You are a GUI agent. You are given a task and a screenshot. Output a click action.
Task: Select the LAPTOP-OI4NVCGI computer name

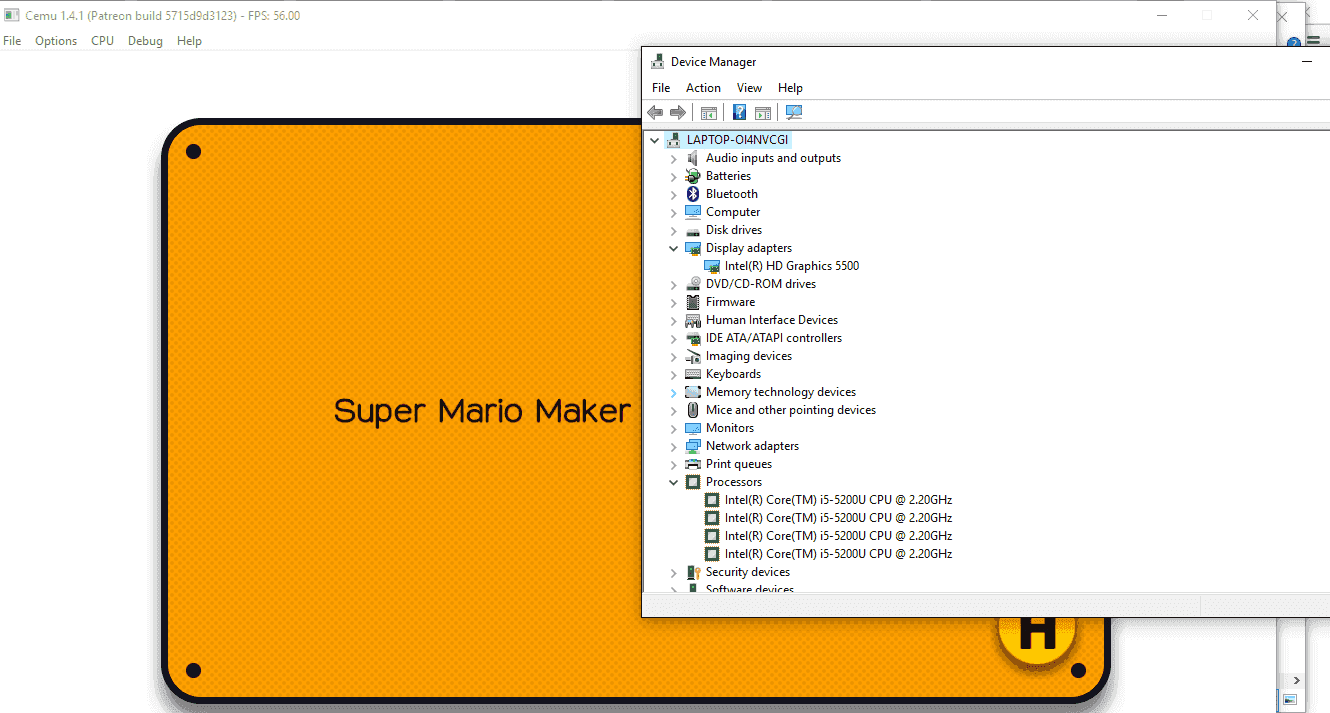coord(739,140)
